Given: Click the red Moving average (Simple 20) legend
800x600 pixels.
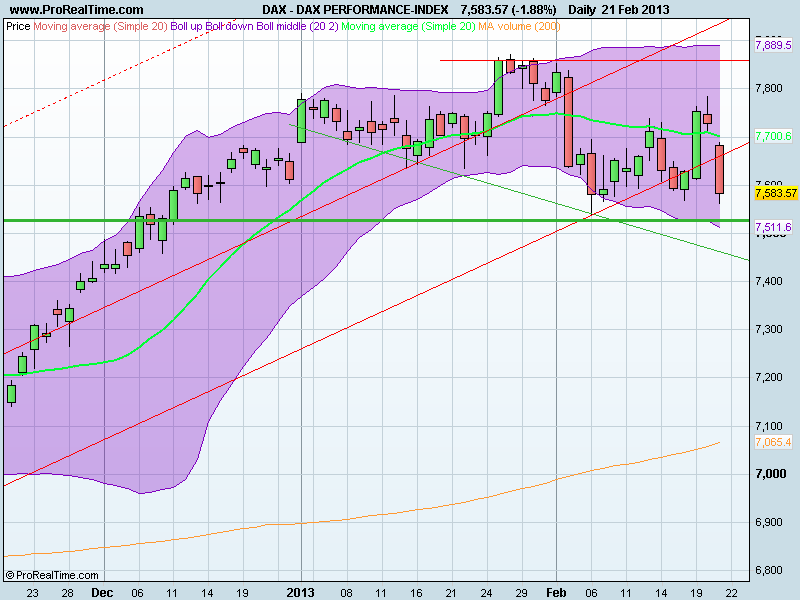Looking at the screenshot, I should click(x=101, y=26).
